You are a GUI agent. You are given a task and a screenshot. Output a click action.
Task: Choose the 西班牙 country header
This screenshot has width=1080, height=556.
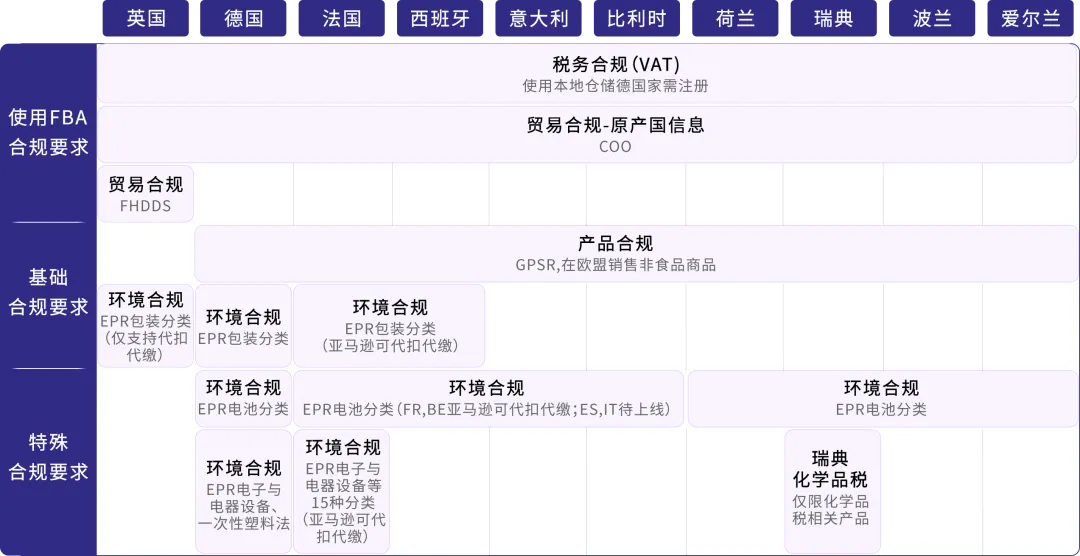point(440,18)
